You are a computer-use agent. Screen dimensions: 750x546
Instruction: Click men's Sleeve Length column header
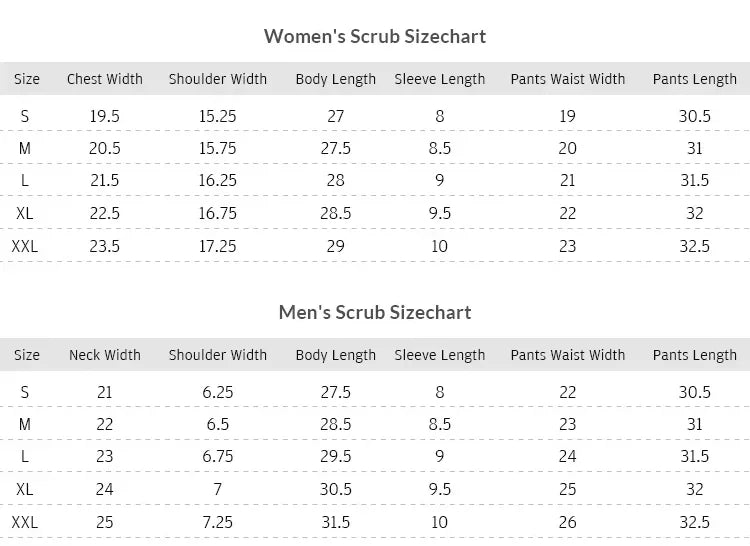[x=440, y=355]
